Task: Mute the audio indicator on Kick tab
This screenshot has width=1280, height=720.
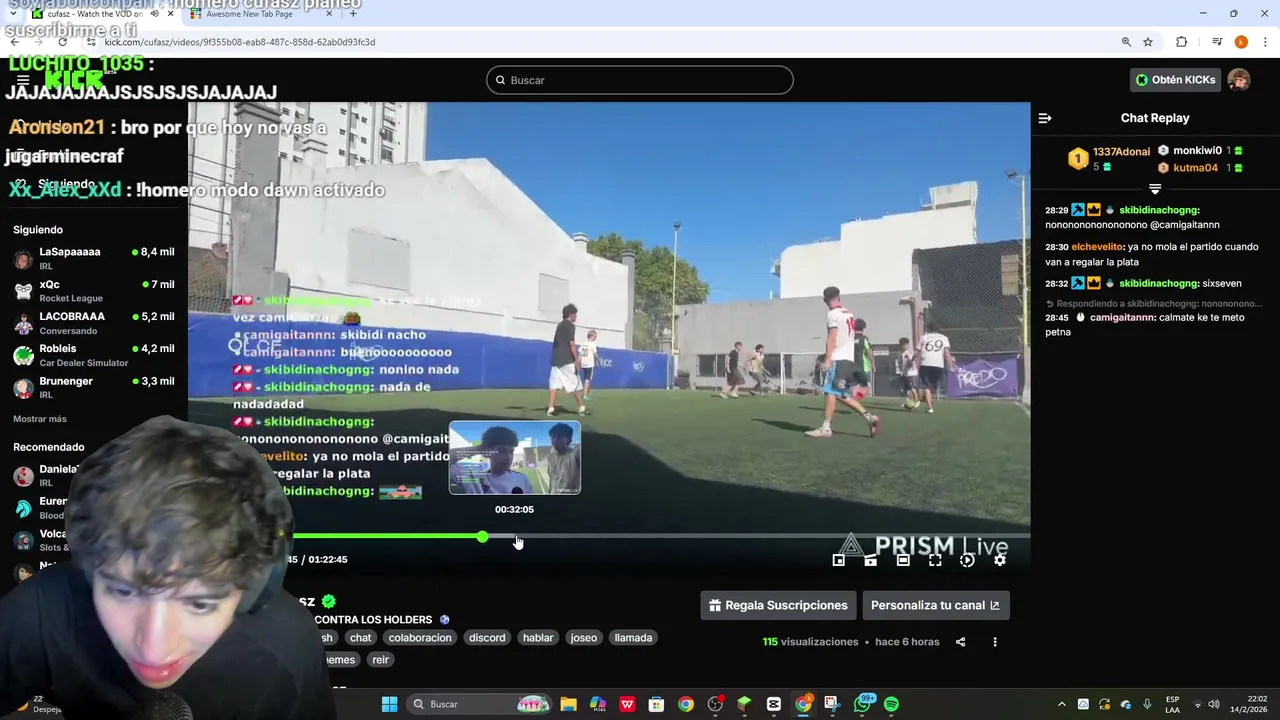Action: [x=154, y=14]
